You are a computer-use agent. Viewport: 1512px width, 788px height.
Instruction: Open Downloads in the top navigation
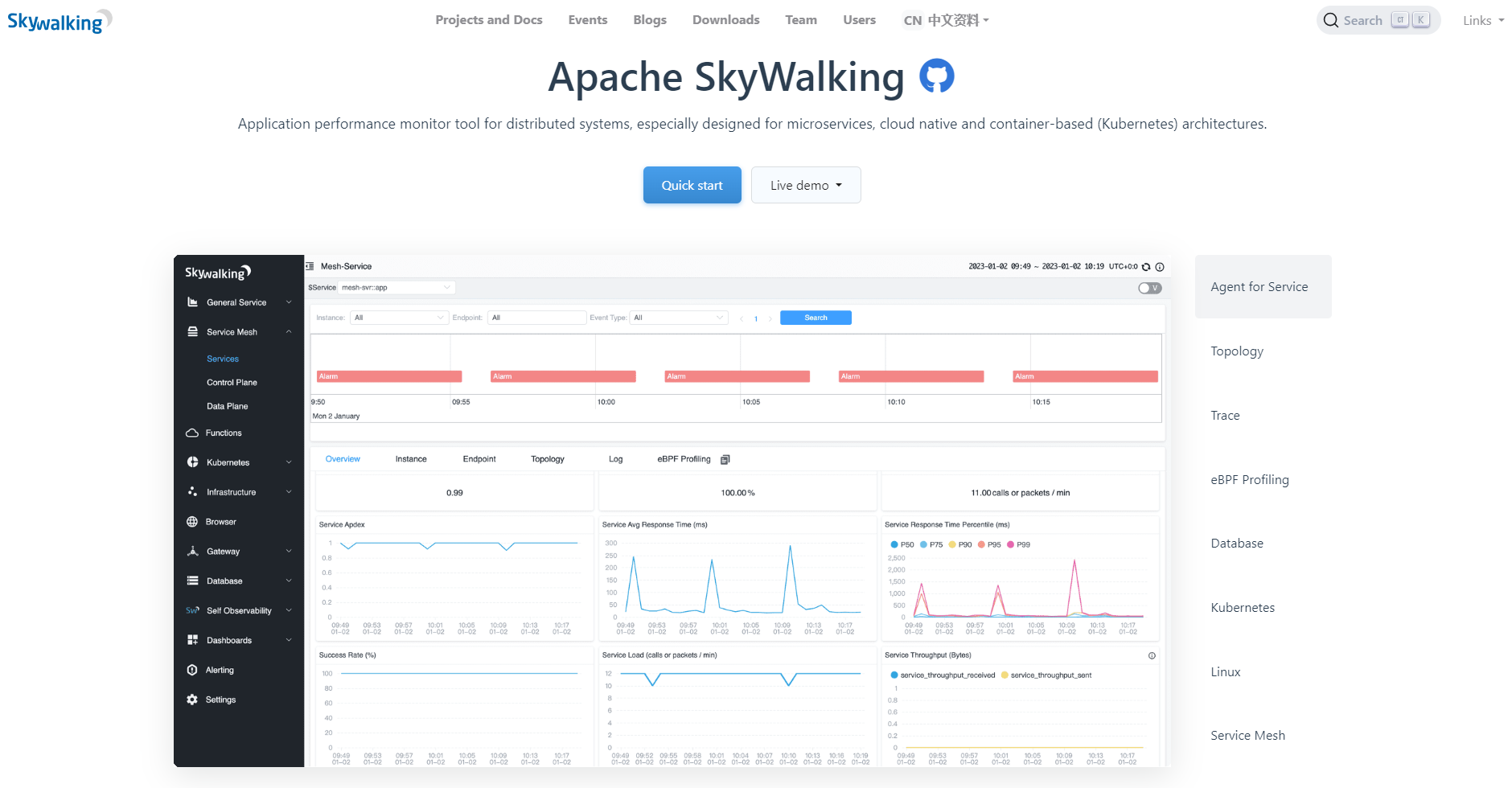726,20
